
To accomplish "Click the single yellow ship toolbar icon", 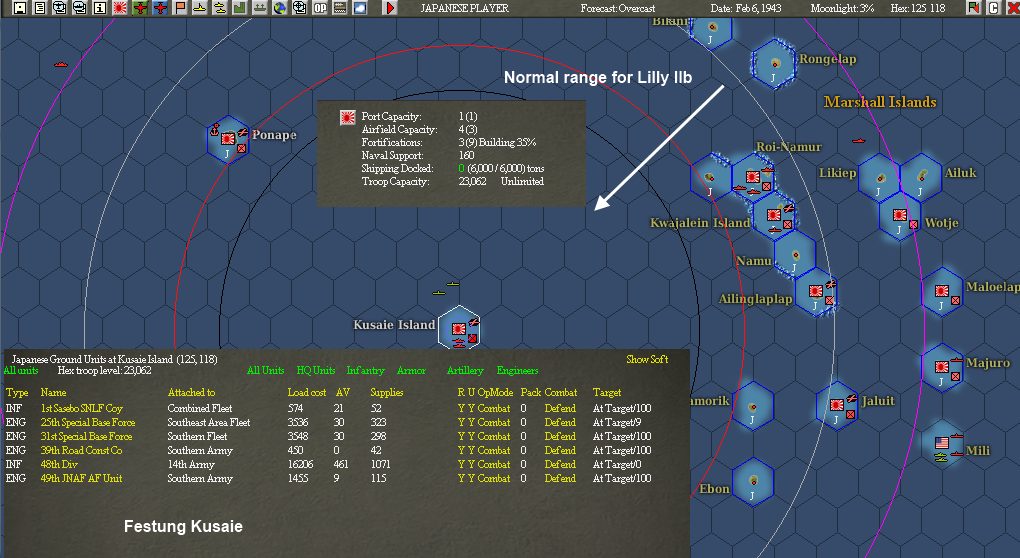I will [200, 8].
